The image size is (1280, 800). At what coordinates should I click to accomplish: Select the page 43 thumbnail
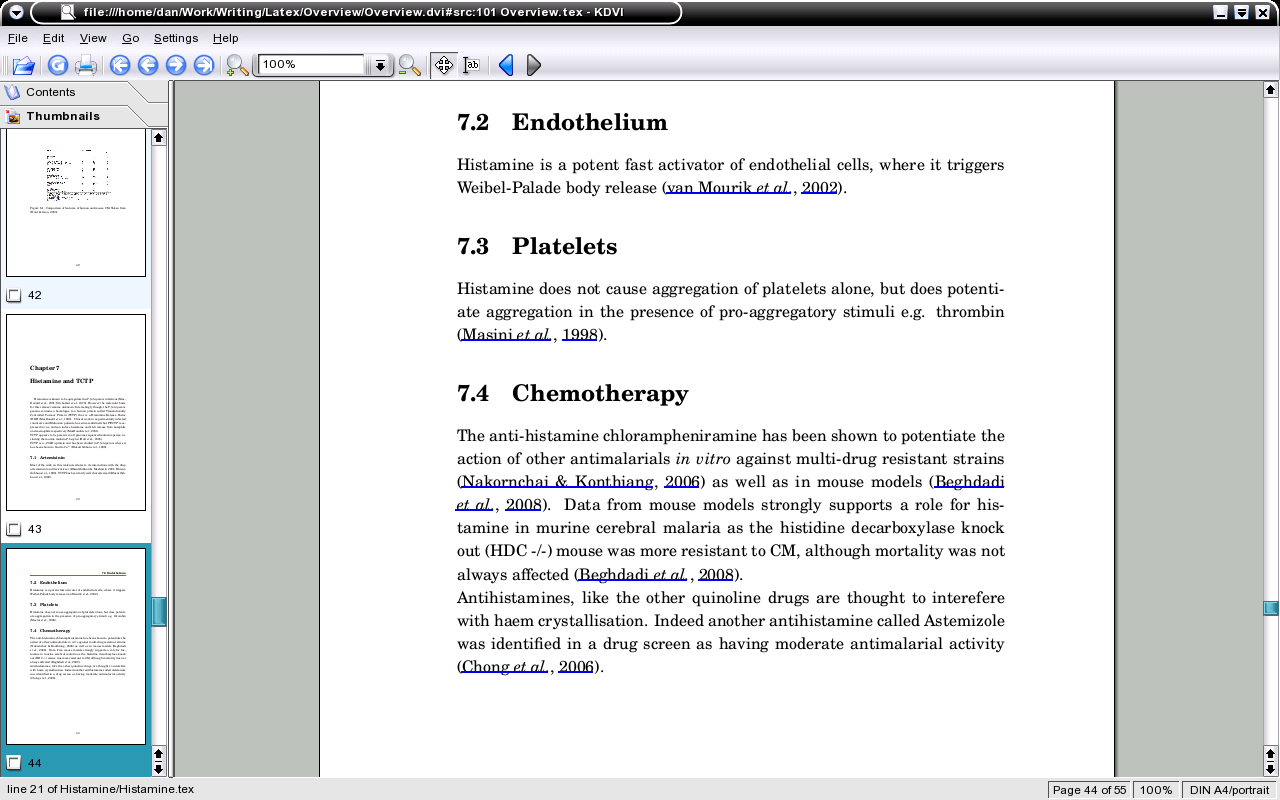(x=76, y=413)
